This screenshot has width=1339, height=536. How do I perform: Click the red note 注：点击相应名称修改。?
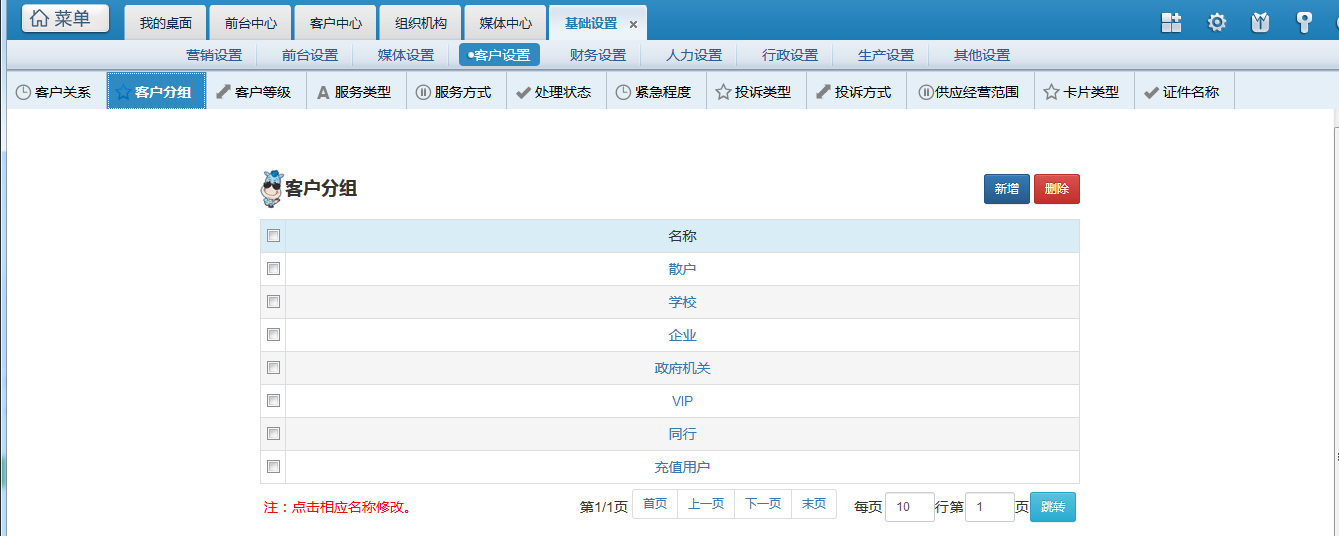tap(338, 507)
